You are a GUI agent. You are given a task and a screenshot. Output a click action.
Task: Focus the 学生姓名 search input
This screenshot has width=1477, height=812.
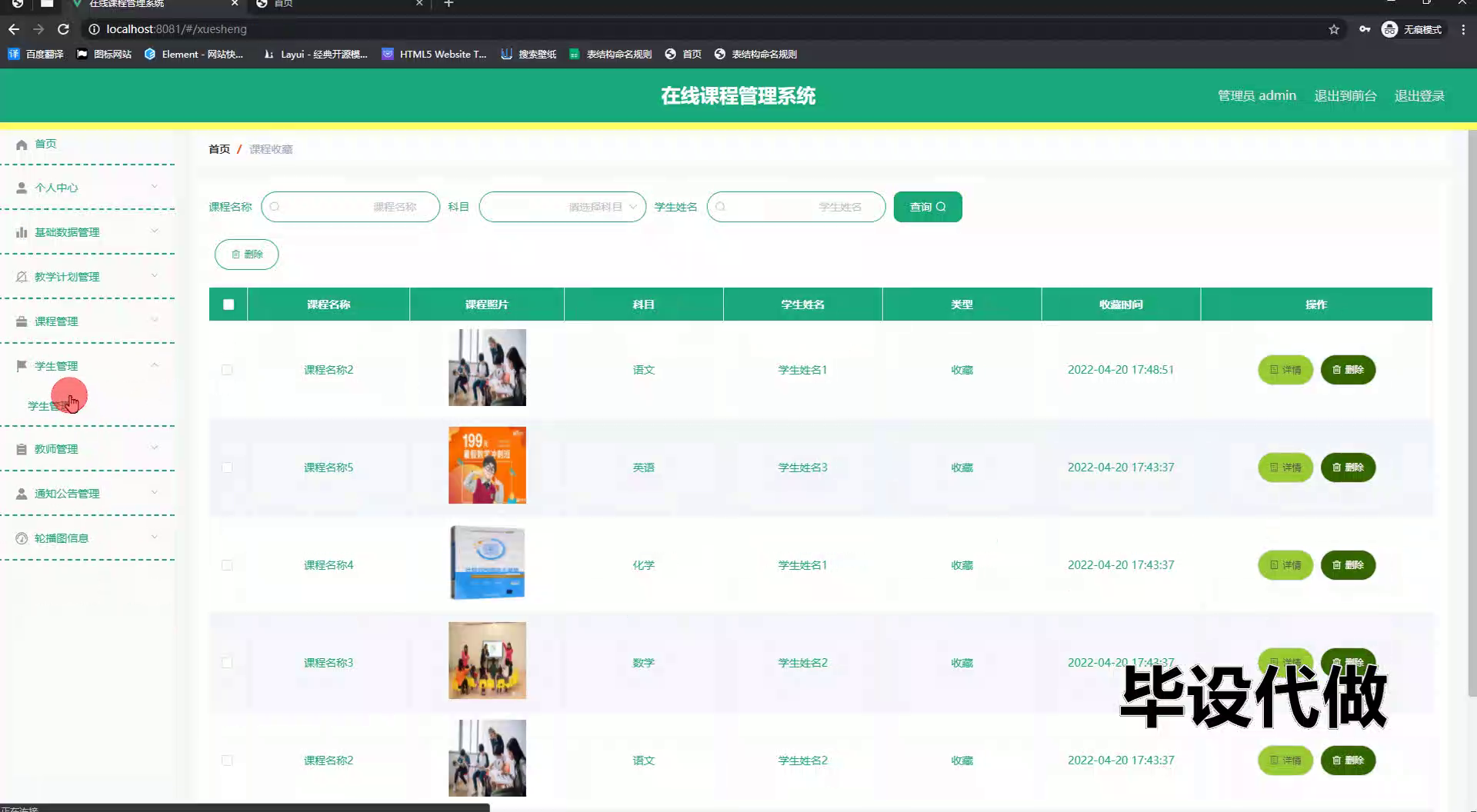point(796,207)
